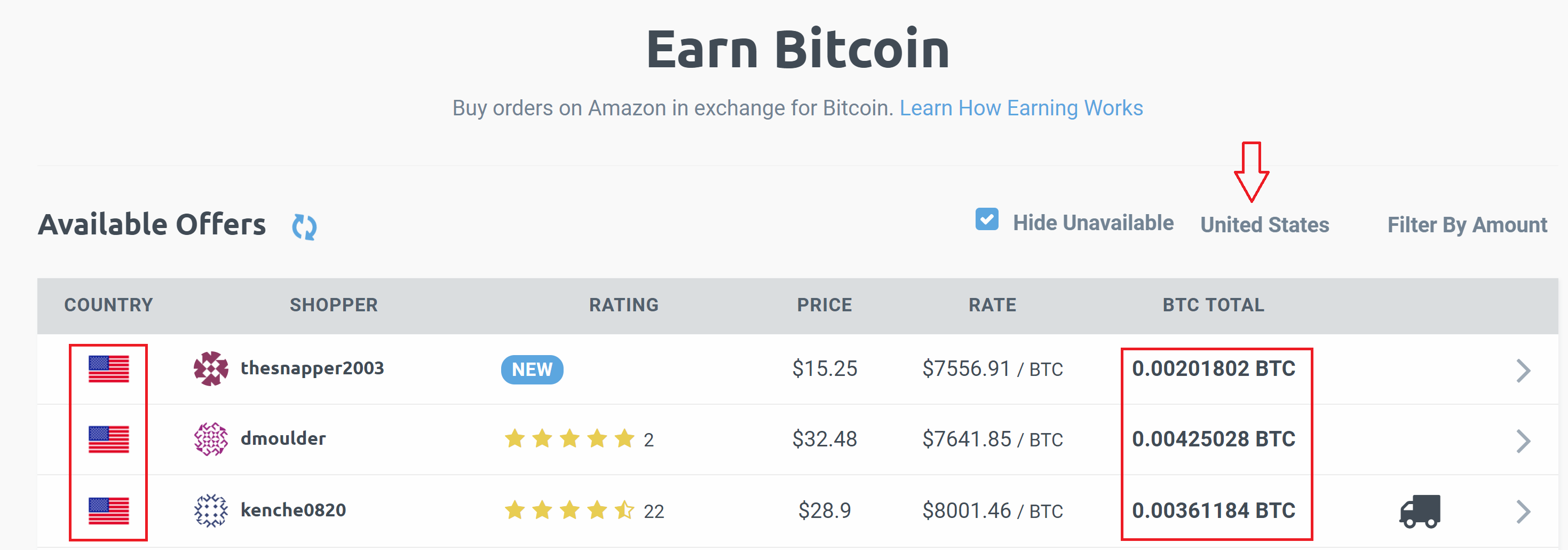
Task: Sort by the PRICE column header
Action: pyautogui.click(x=824, y=304)
